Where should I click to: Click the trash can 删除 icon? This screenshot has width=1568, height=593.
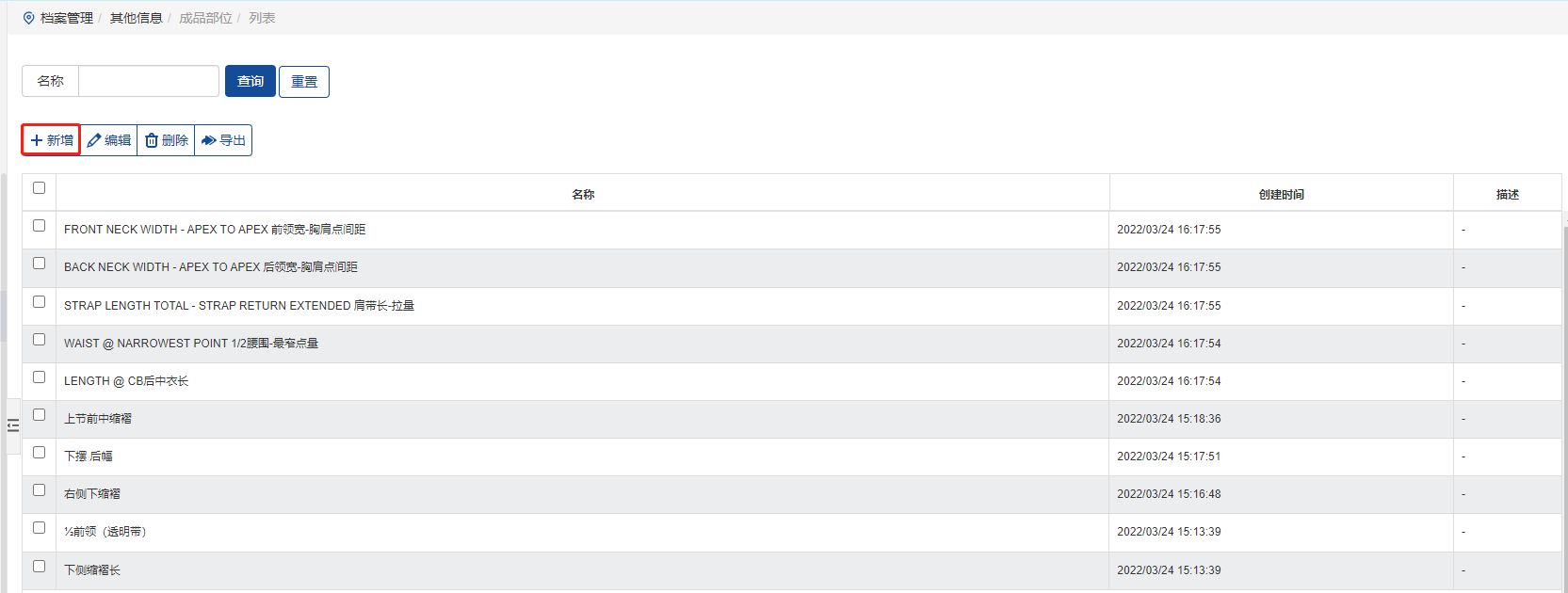[x=152, y=140]
